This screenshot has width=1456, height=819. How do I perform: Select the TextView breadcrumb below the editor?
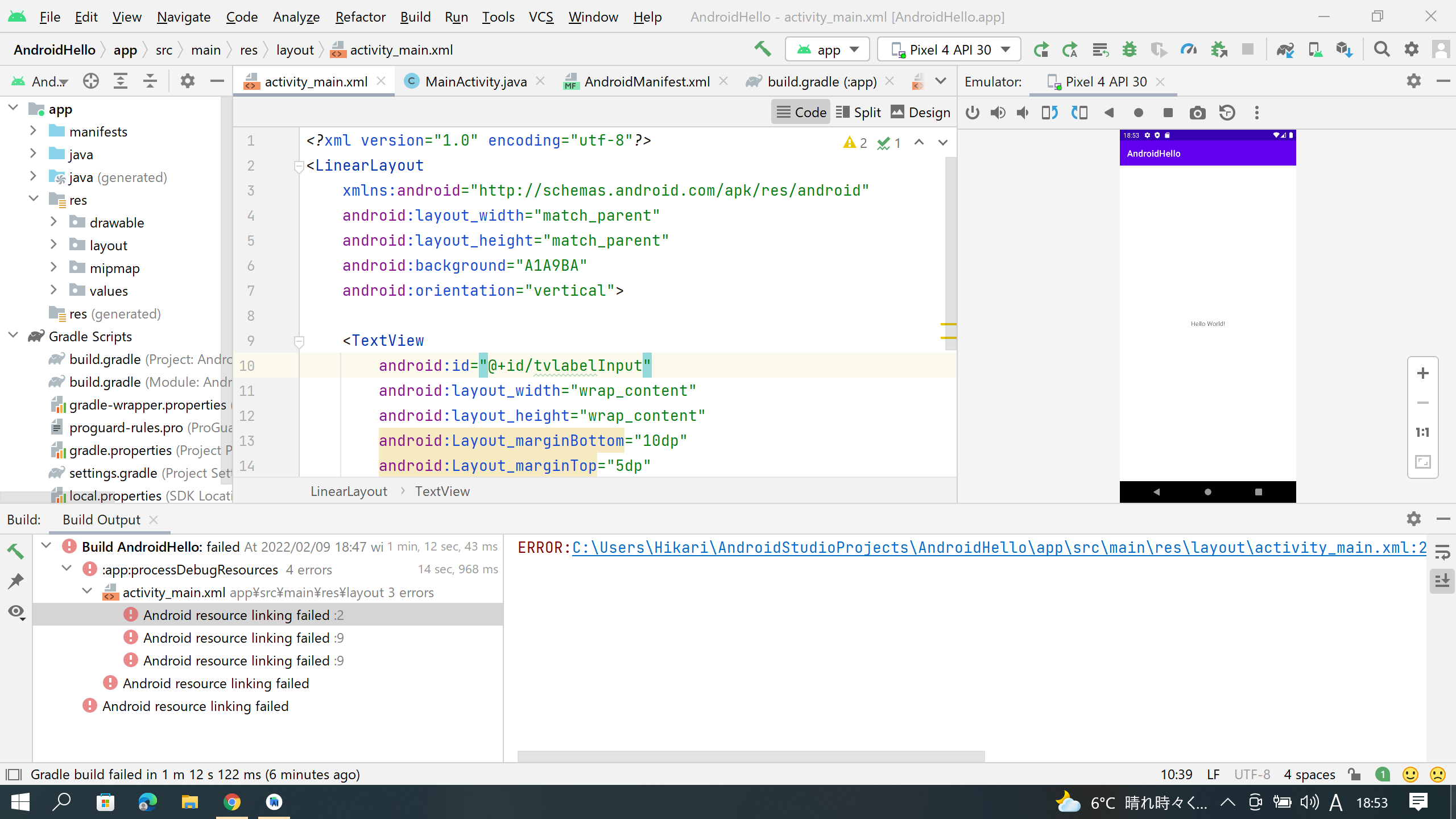(x=442, y=491)
